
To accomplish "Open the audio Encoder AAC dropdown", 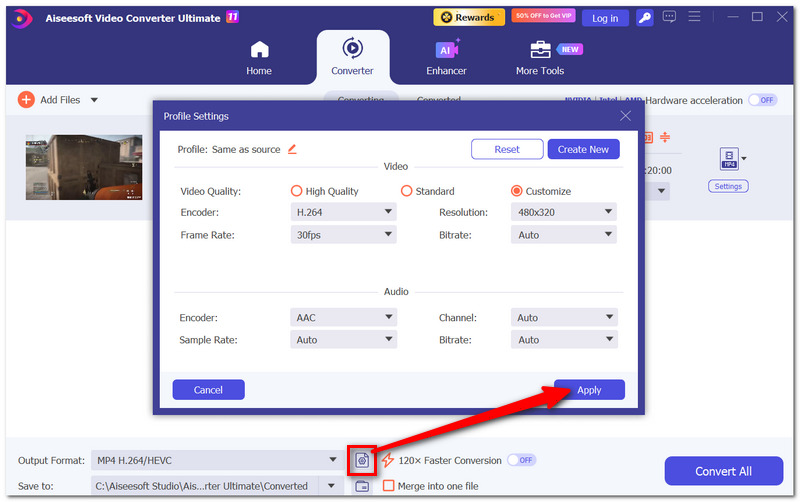I will [343, 317].
